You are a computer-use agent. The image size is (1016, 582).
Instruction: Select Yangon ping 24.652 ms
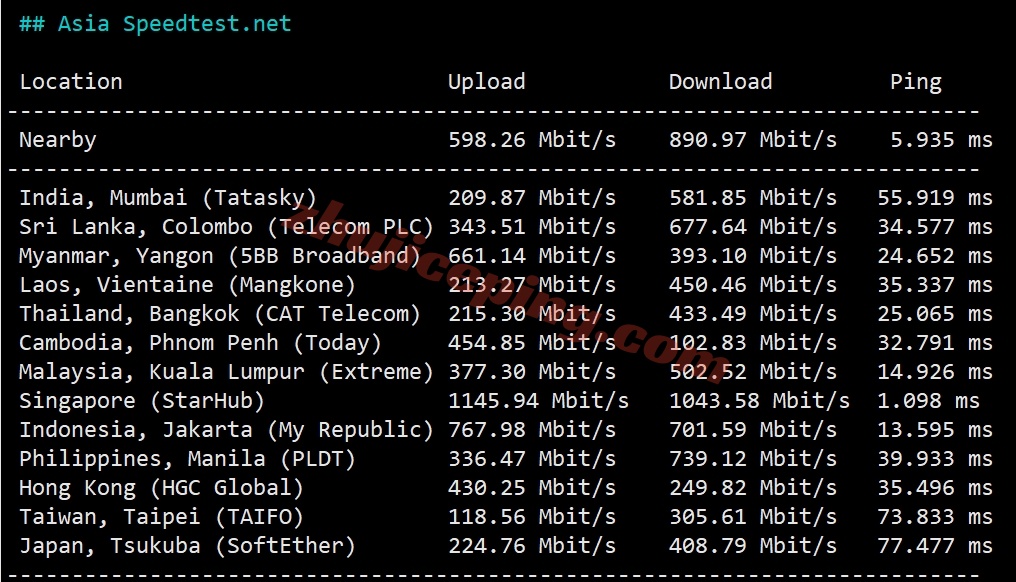tap(935, 256)
